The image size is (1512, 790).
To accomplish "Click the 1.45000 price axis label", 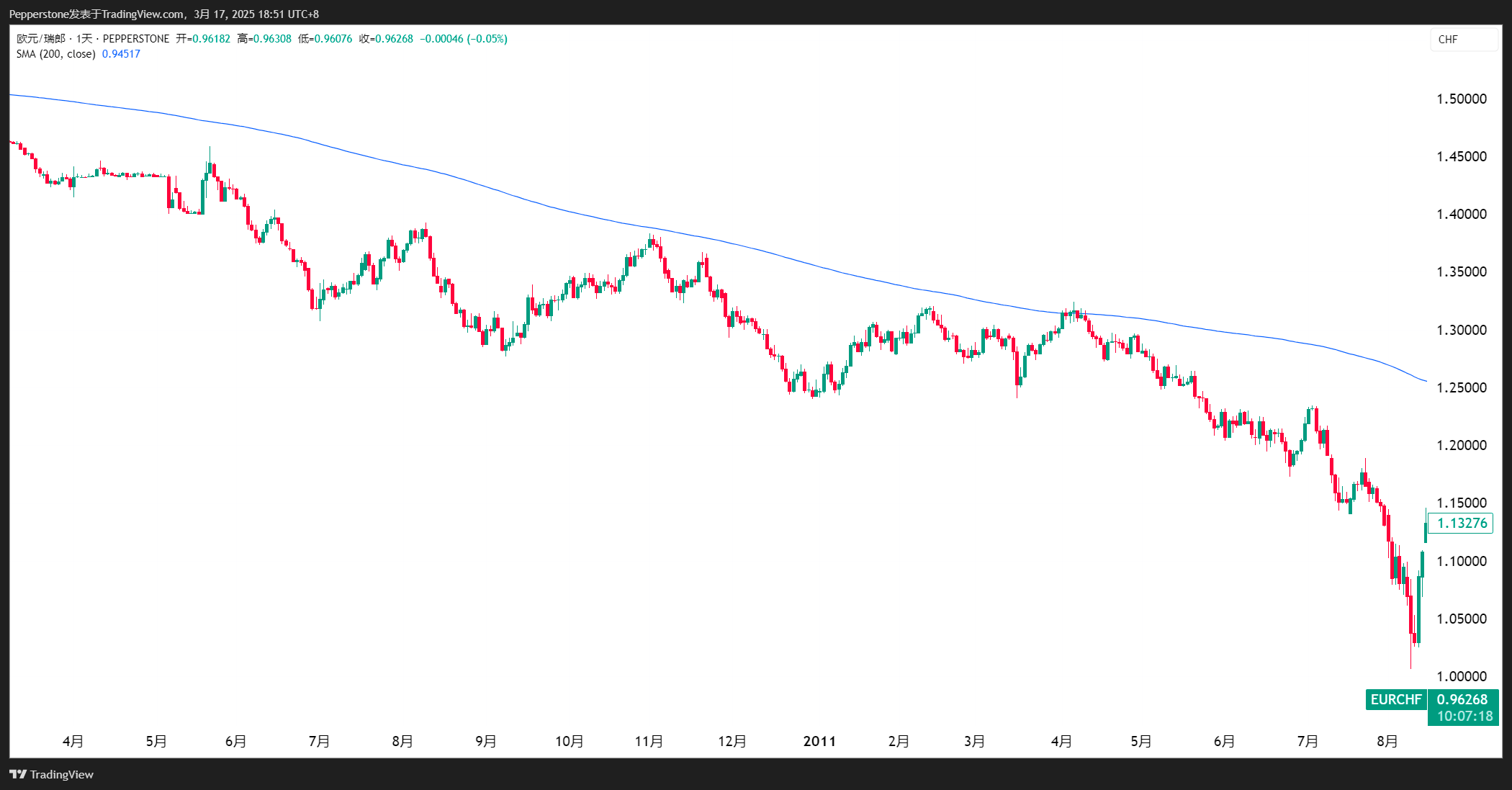I will (1462, 157).
